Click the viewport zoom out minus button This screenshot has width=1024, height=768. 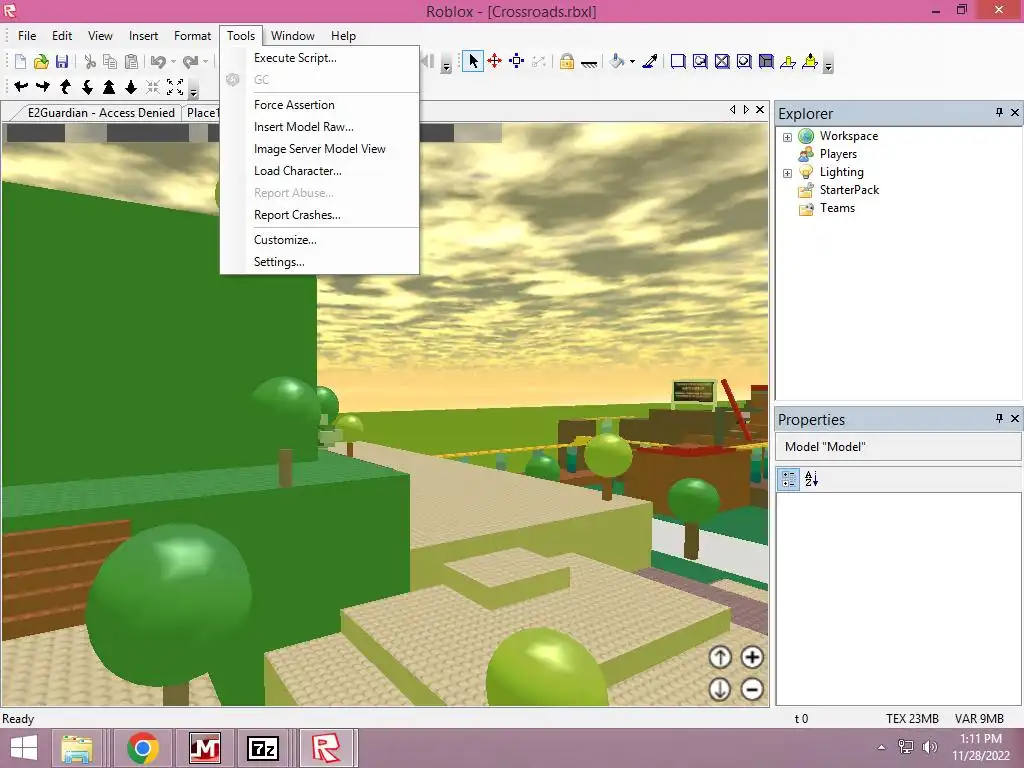pos(752,689)
